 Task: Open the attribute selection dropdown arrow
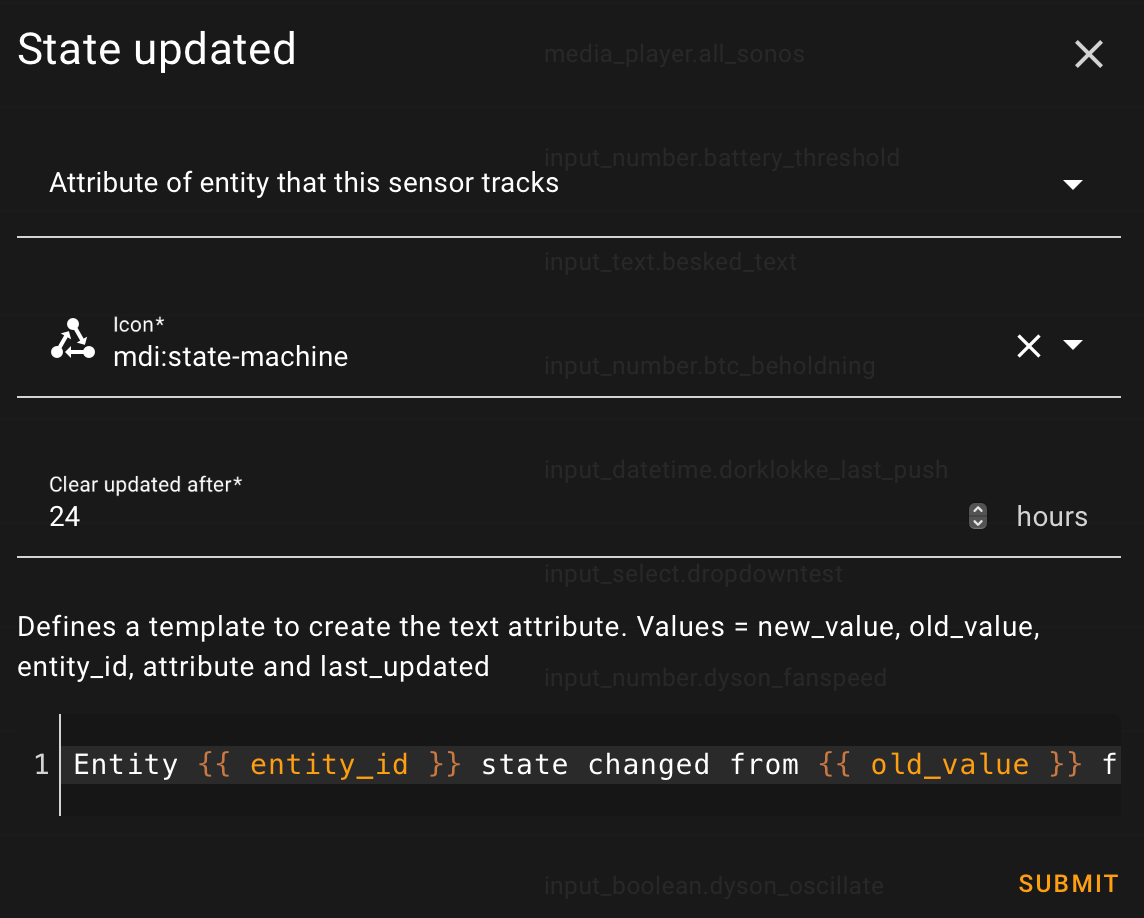(x=1073, y=184)
